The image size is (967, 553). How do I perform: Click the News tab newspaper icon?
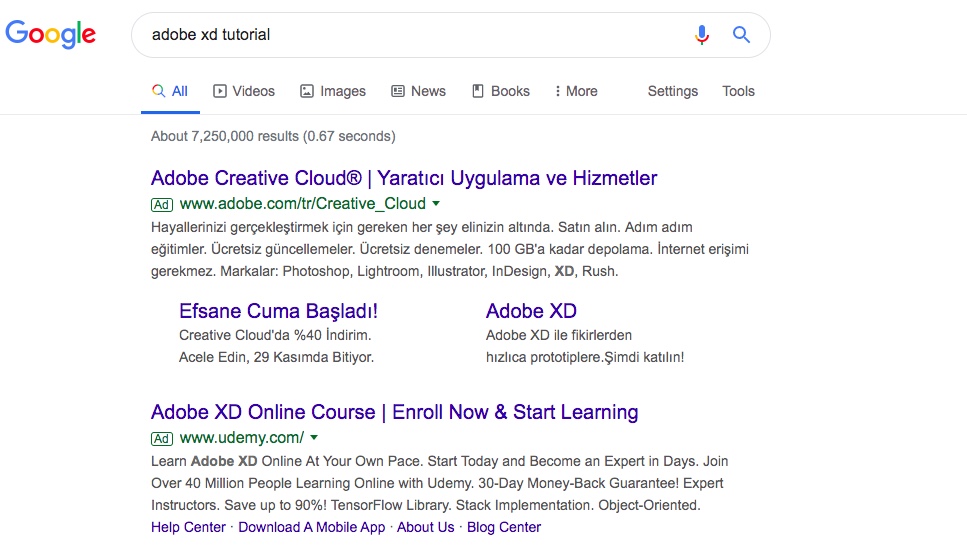pyautogui.click(x=398, y=91)
